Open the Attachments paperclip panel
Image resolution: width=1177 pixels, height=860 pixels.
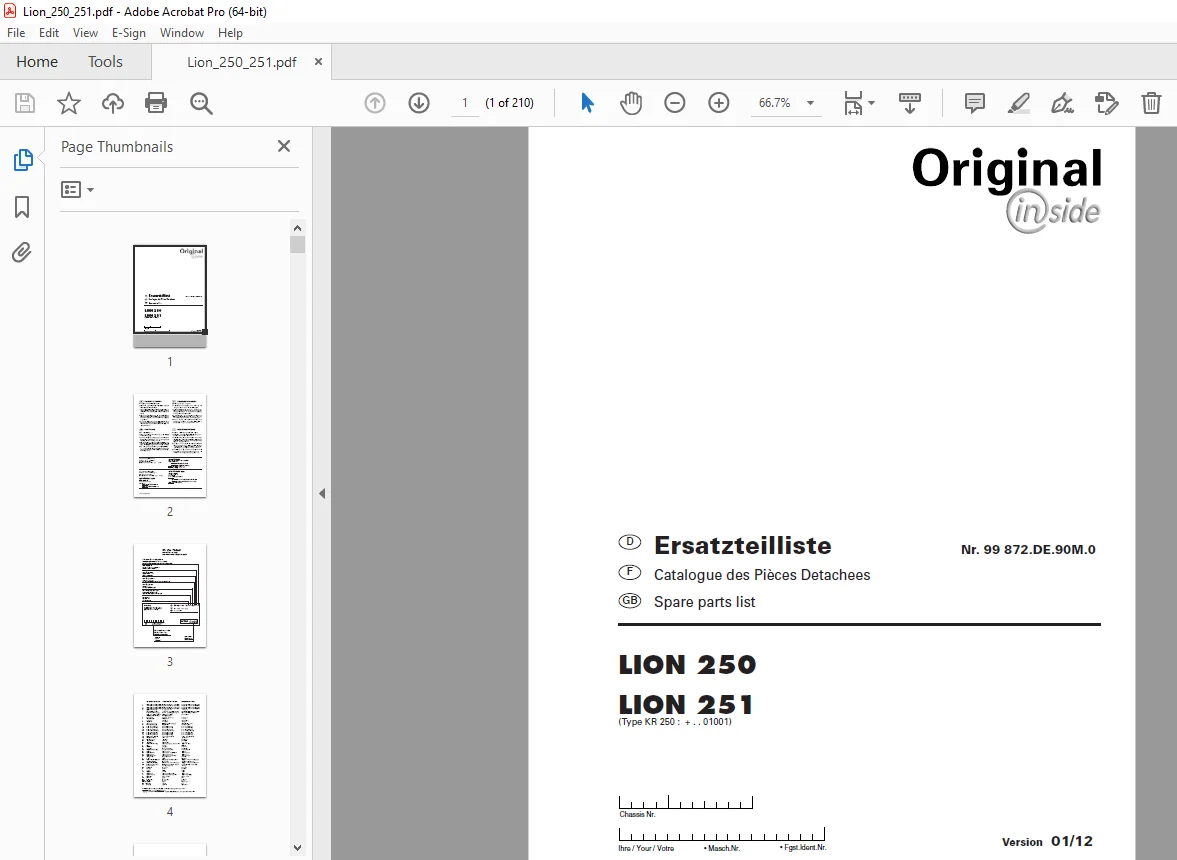[22, 252]
